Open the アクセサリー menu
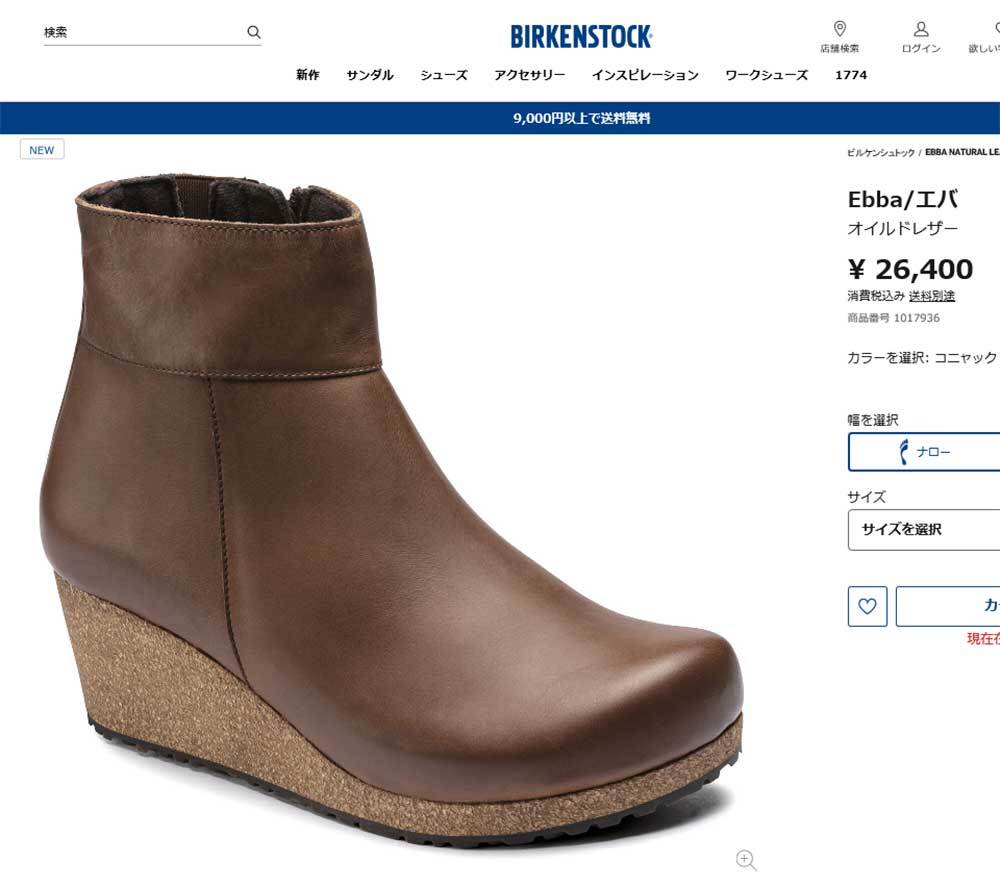Screen dimensions: 1000x886 tap(529, 75)
